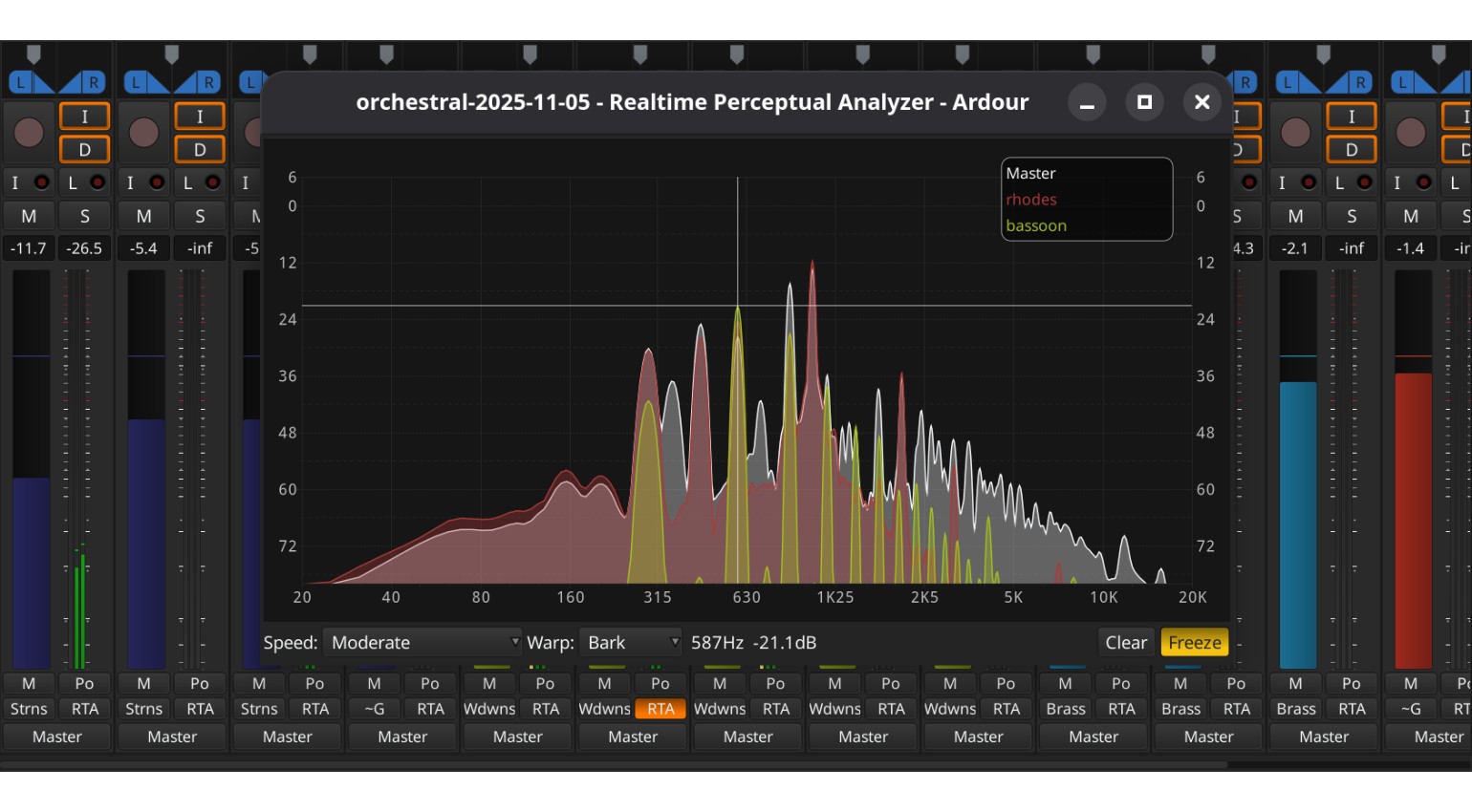
Task: Click the record-arm circle on the first strip
Action: point(29,132)
